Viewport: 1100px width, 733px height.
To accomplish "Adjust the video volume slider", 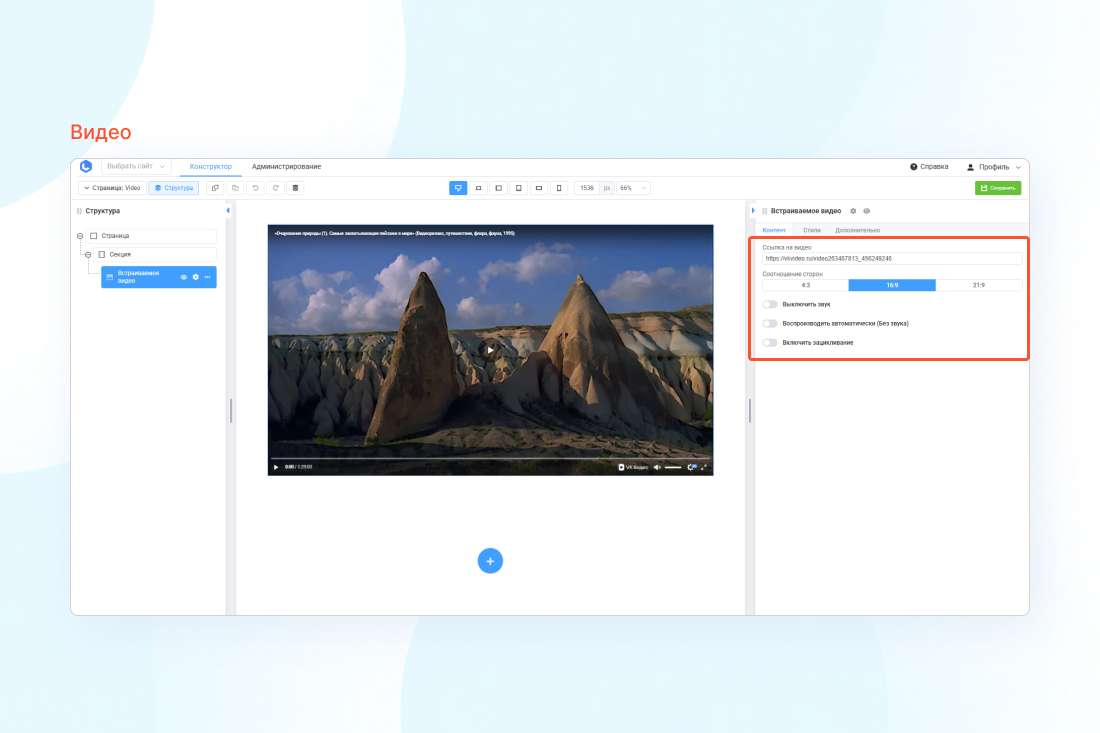I will click(x=673, y=467).
